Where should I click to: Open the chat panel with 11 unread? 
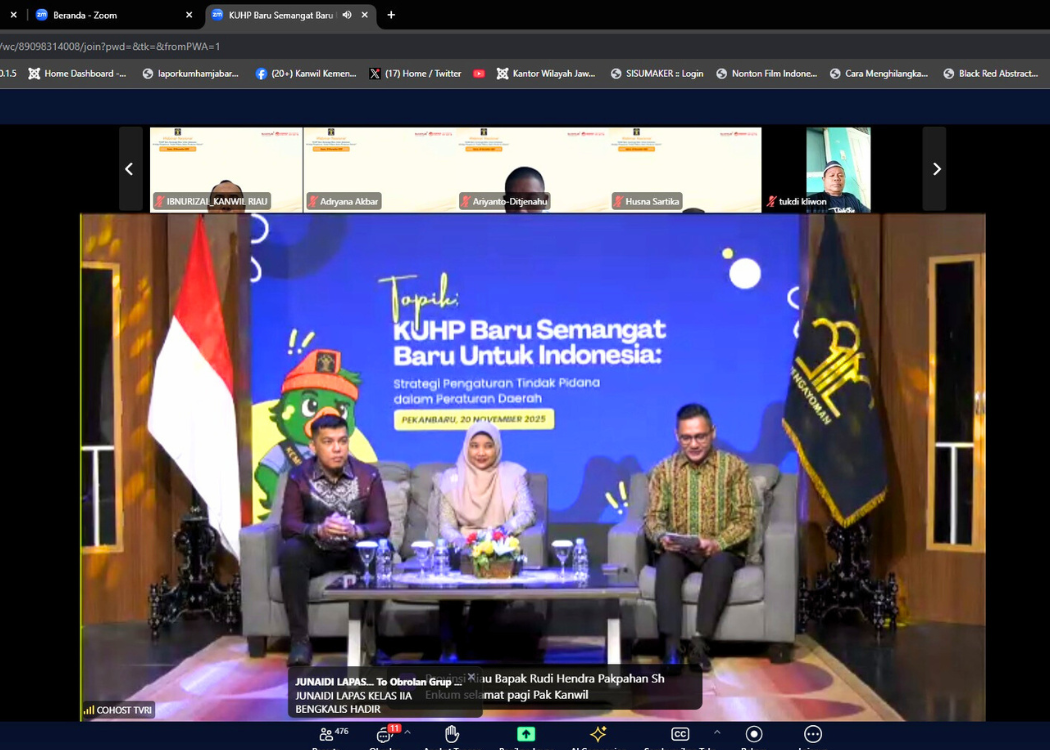(x=383, y=735)
